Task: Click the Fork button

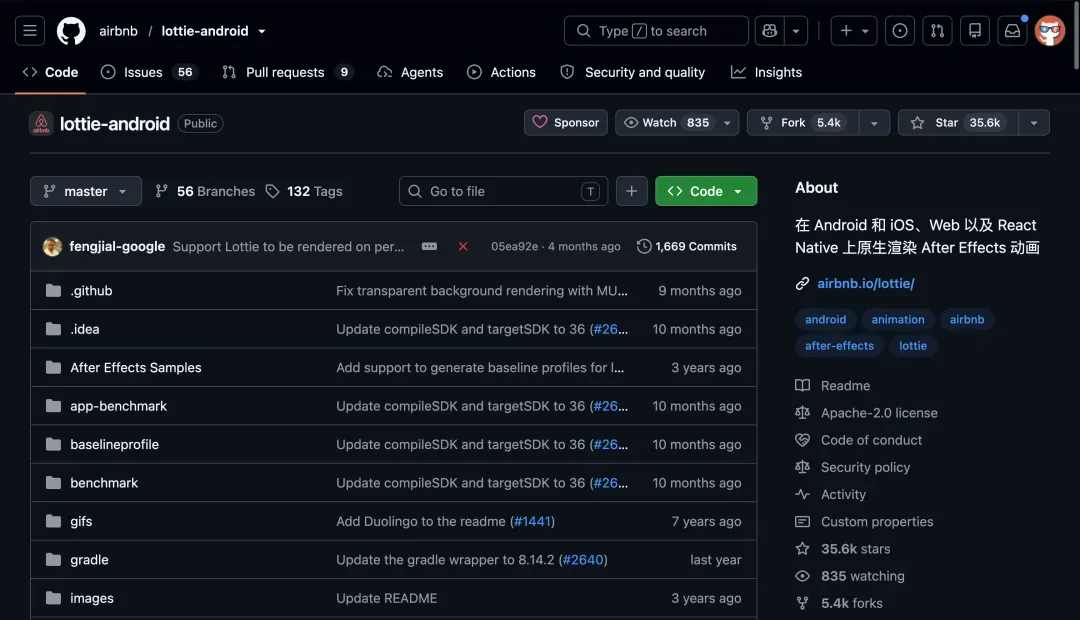Action: pyautogui.click(x=802, y=123)
